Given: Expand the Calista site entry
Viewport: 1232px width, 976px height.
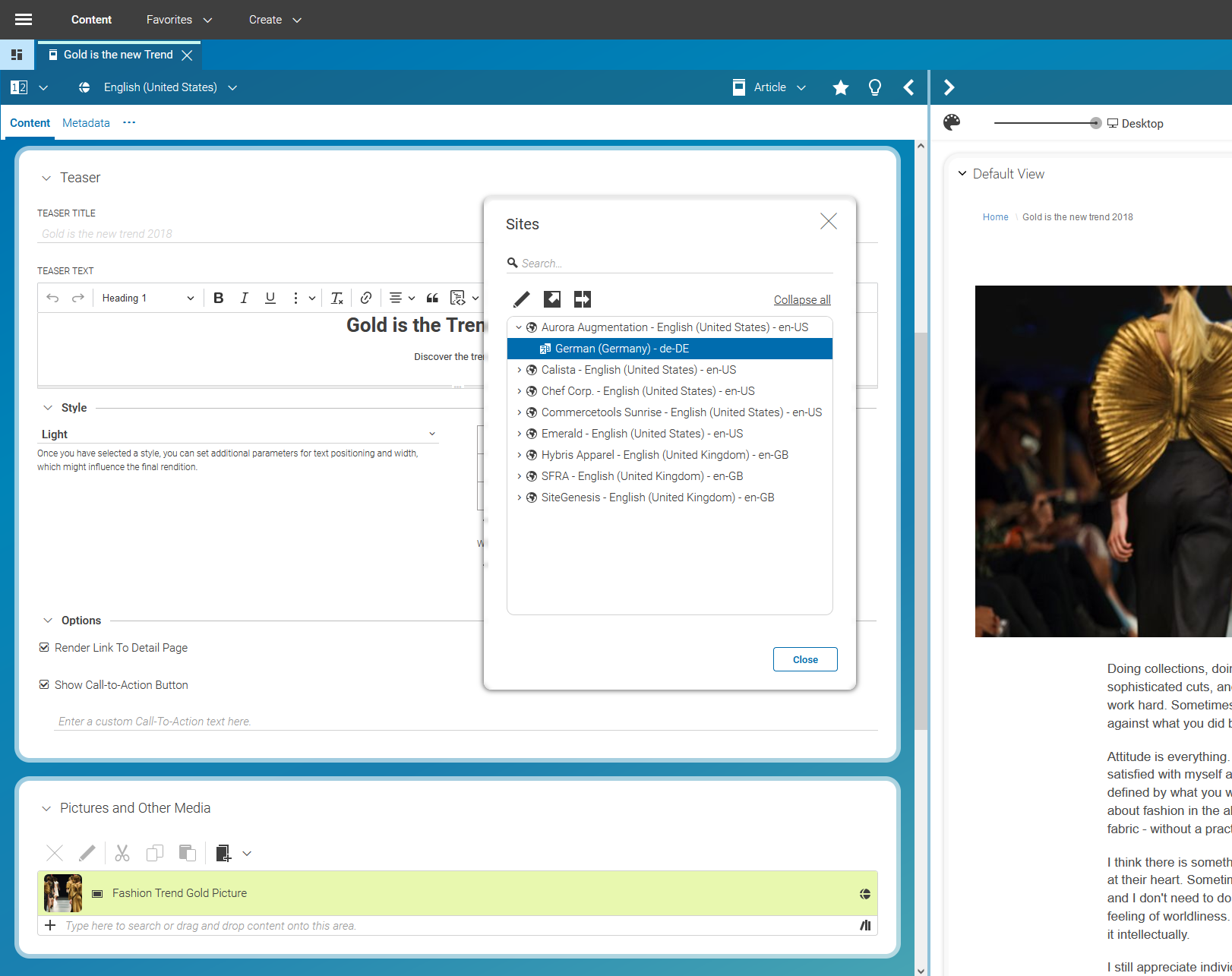Looking at the screenshot, I should tap(520, 370).
